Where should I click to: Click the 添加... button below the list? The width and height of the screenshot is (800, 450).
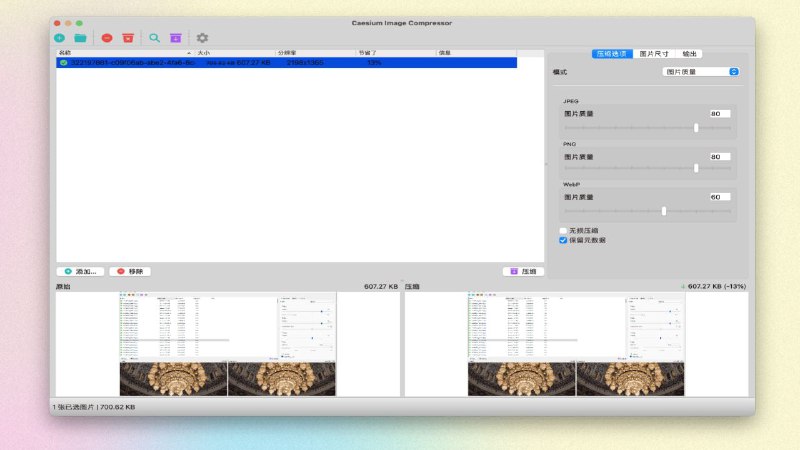pyautogui.click(x=81, y=271)
